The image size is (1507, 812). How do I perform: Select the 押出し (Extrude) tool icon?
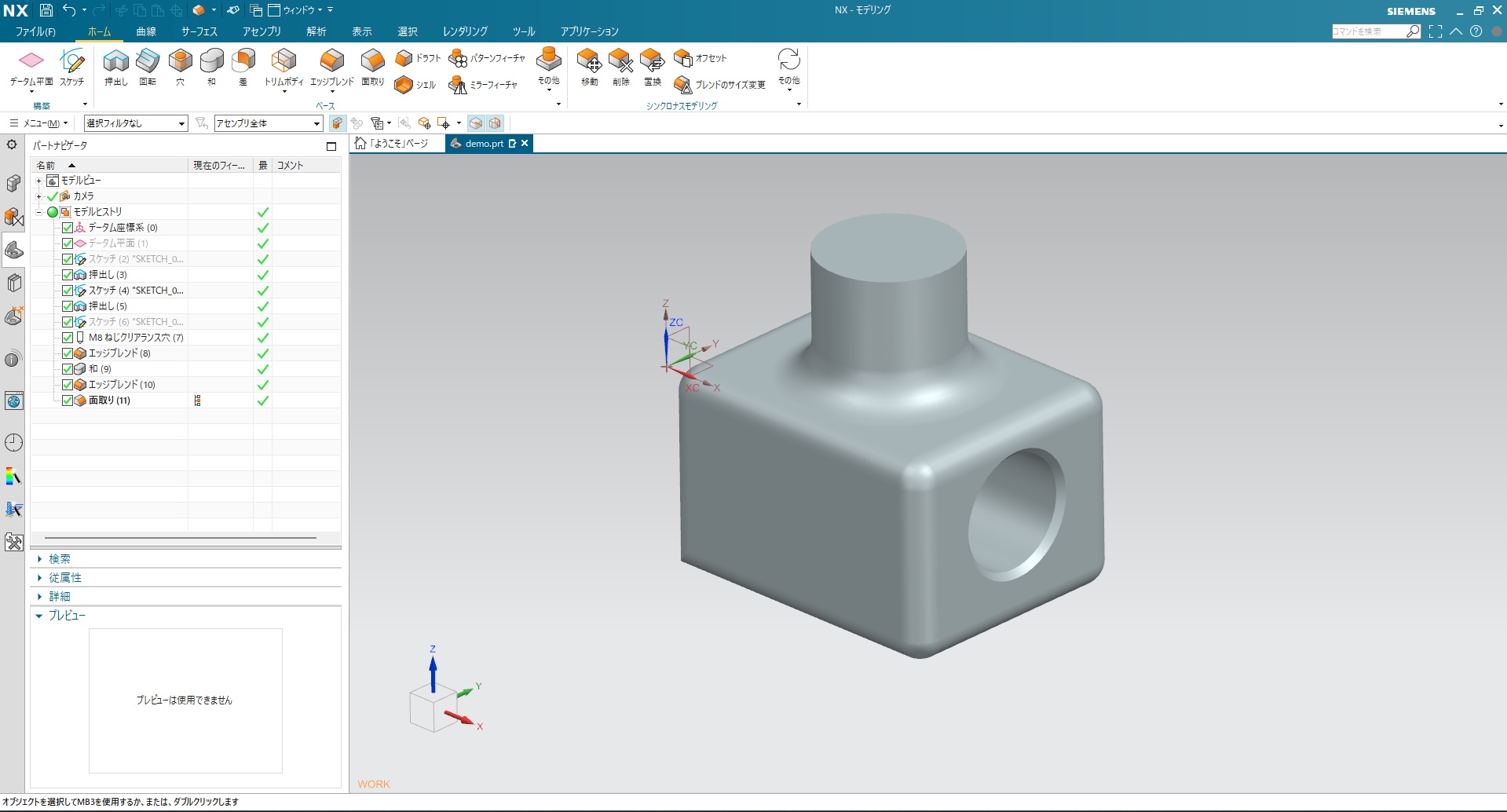coord(115,61)
